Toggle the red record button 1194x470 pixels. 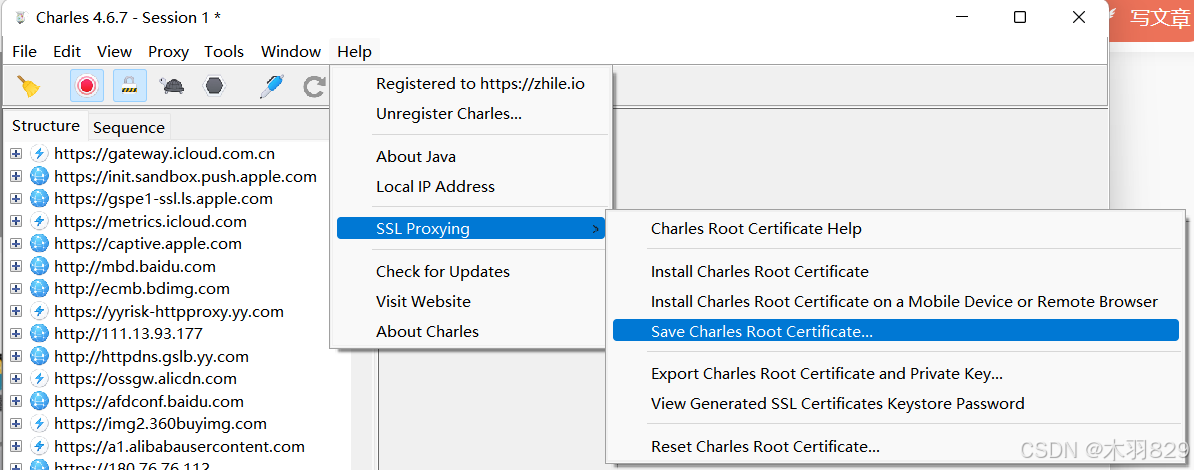pyautogui.click(x=87, y=85)
